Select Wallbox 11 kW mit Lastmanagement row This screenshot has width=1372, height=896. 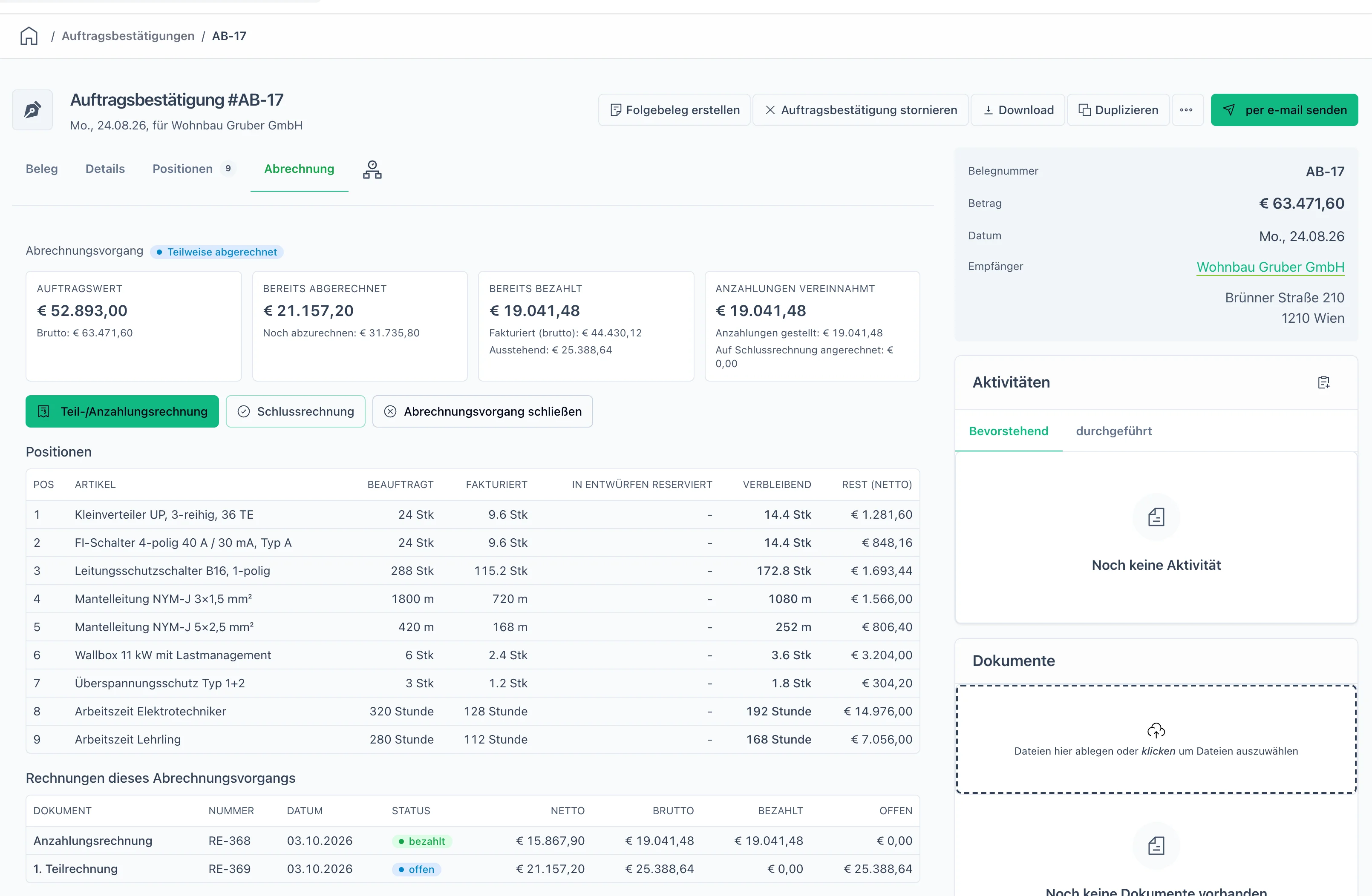[x=473, y=655]
